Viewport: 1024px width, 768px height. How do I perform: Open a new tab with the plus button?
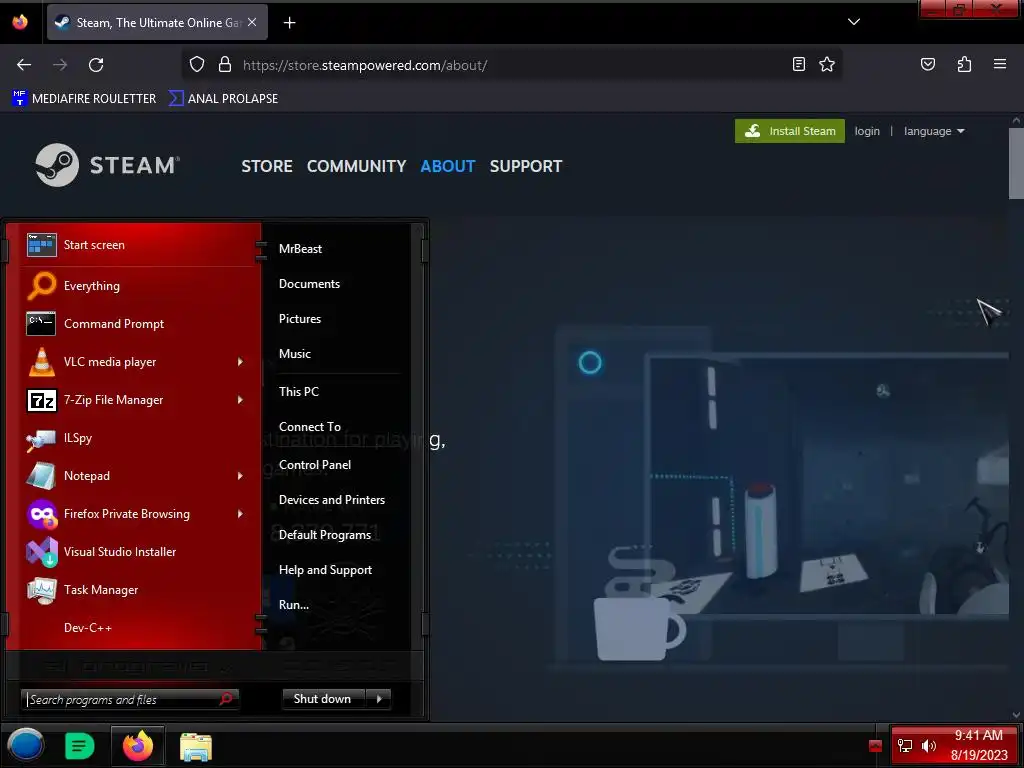[x=289, y=23]
